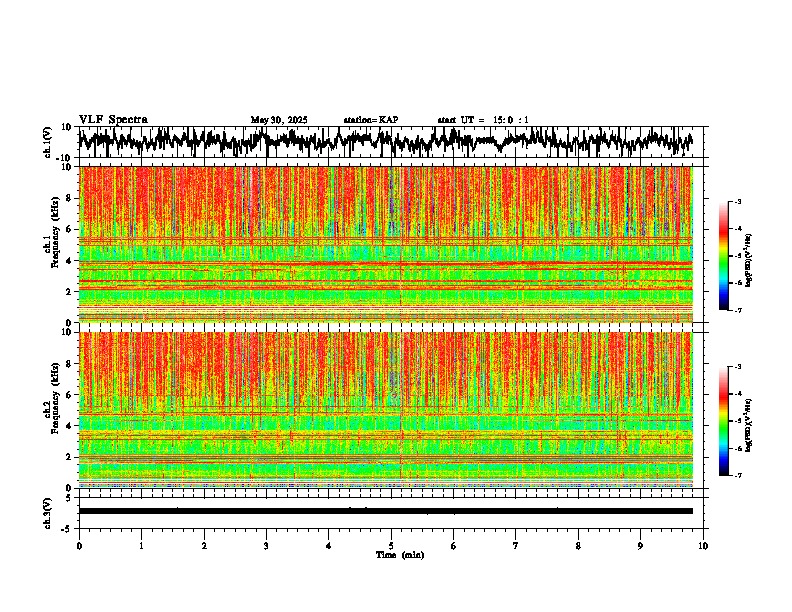
Task: Click the time axis tick label "10"
Action: (703, 546)
